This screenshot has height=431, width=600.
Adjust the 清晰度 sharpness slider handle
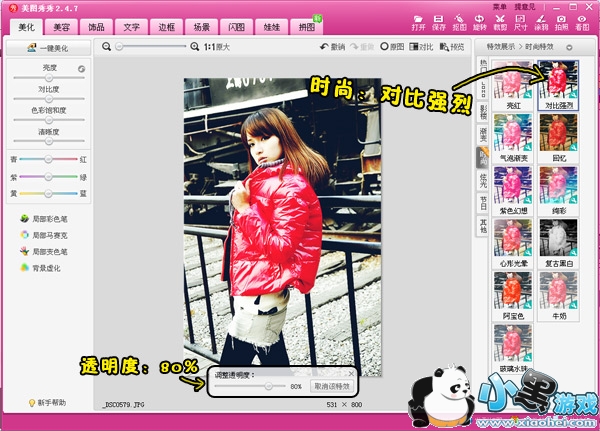point(49,141)
